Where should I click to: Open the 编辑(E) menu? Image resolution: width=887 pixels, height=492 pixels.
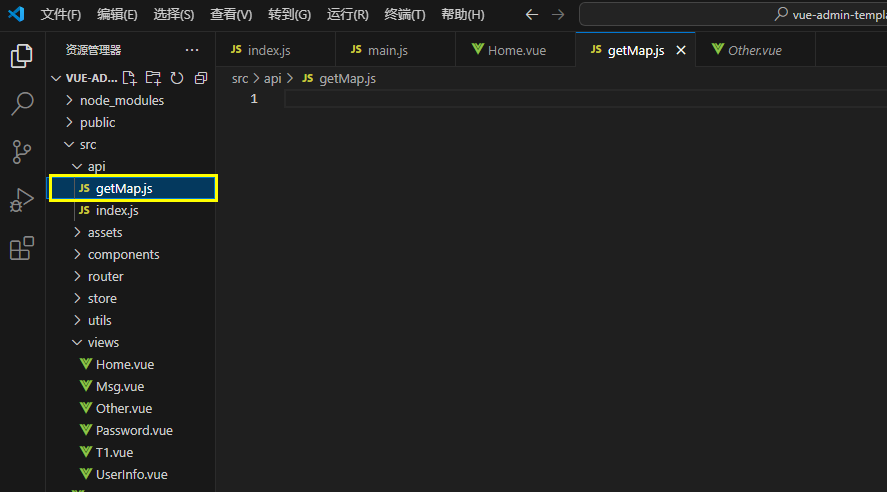click(x=117, y=15)
